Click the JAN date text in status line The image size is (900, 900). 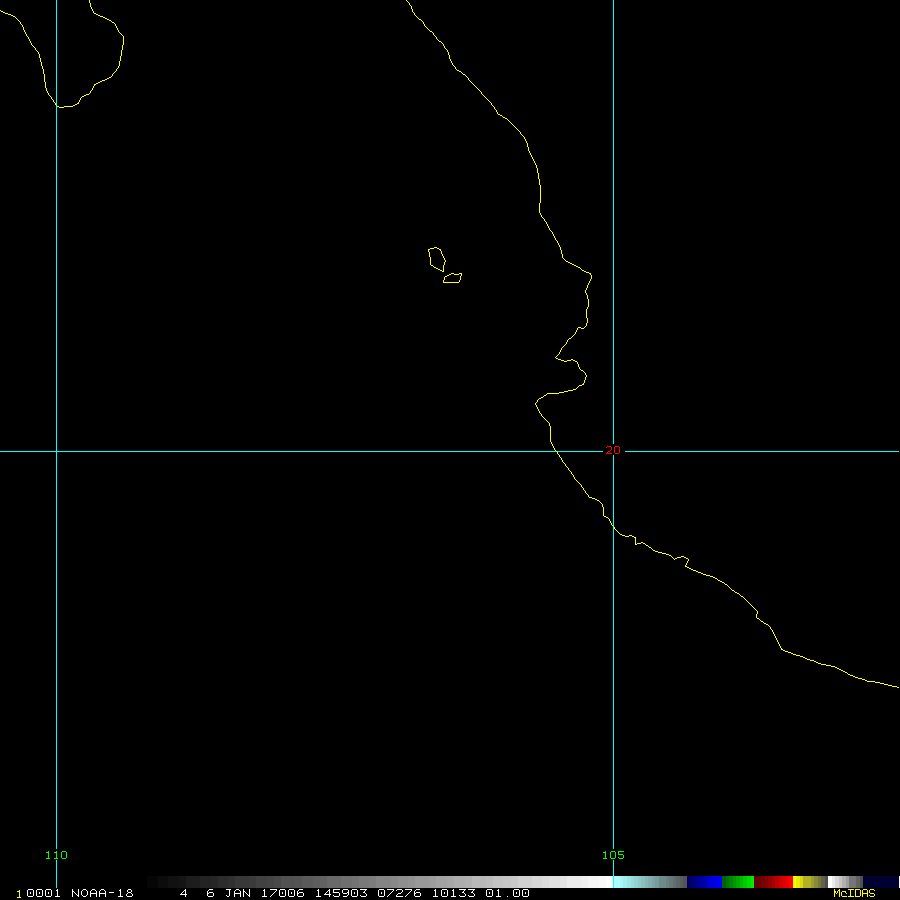tap(238, 893)
